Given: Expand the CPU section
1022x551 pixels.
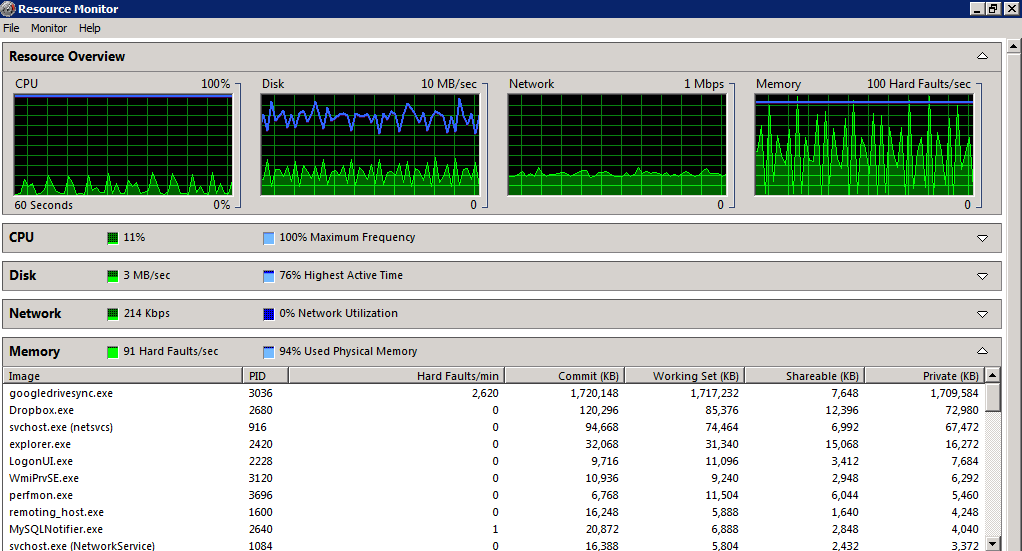Looking at the screenshot, I should 982,238.
